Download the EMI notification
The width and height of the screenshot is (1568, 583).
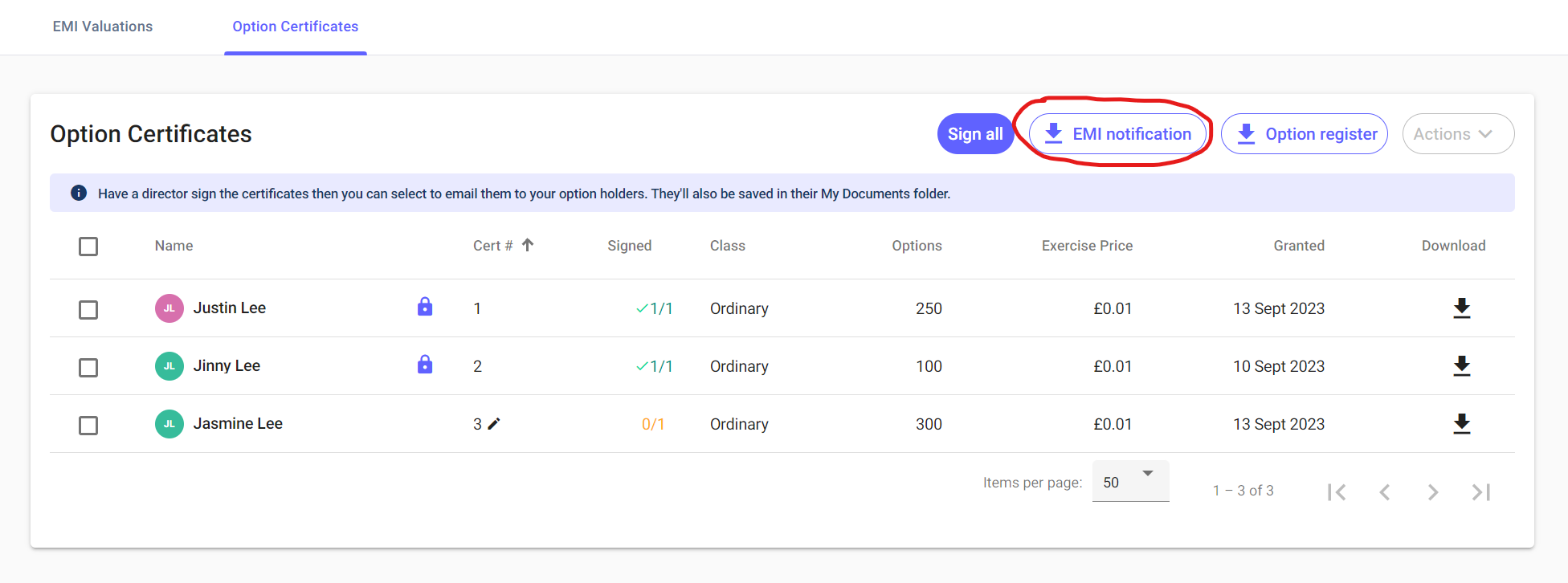coord(1118,134)
